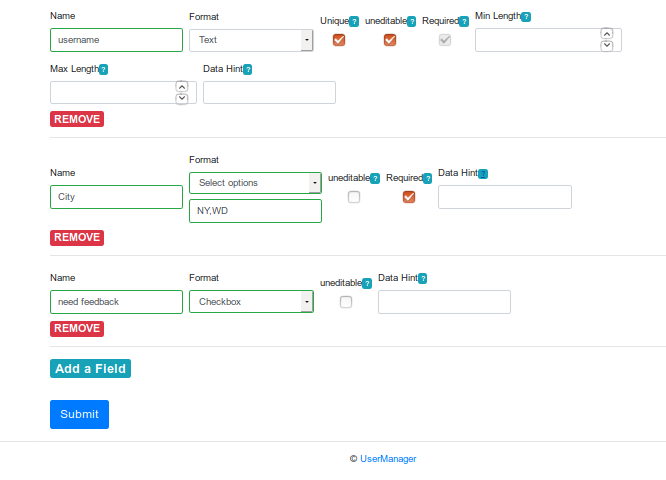Click help icon beside City Required label
Image resolution: width=666 pixels, height=480 pixels.
427,178
